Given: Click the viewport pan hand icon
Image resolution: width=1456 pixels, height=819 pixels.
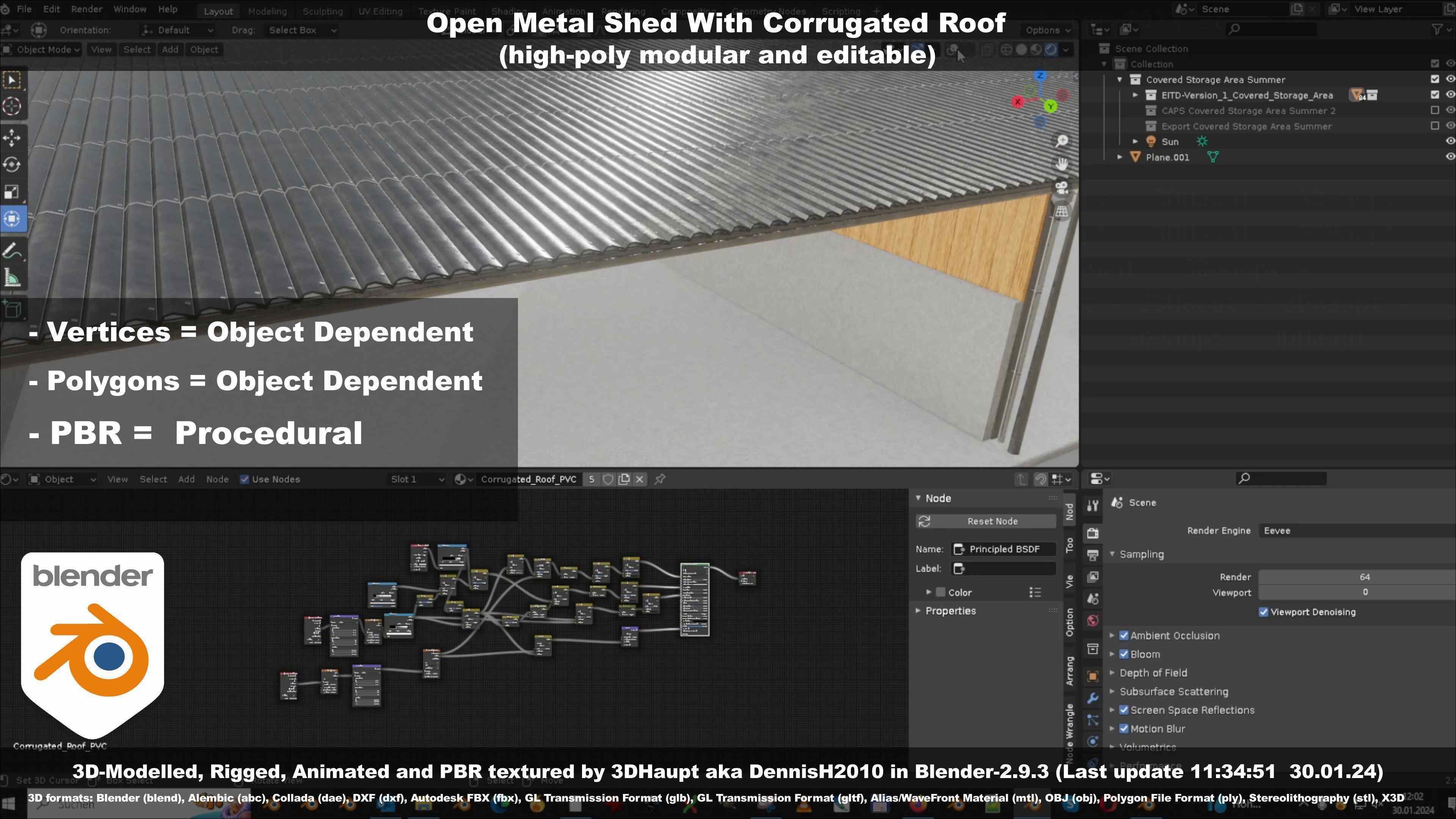Looking at the screenshot, I should coord(1062,165).
